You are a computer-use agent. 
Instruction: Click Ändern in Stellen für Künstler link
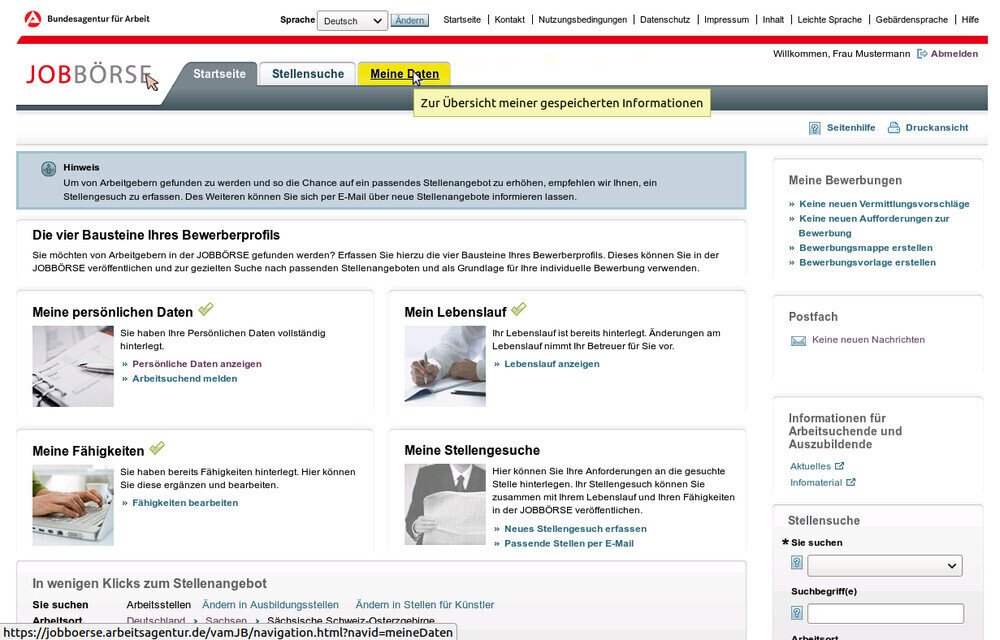(425, 604)
